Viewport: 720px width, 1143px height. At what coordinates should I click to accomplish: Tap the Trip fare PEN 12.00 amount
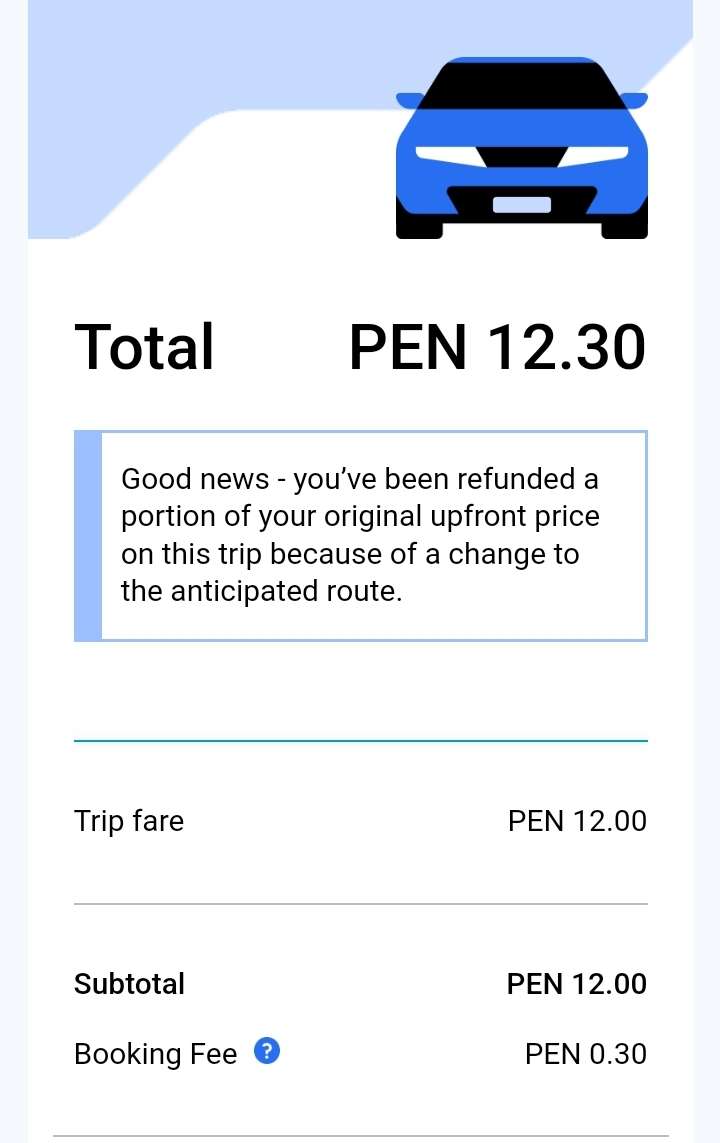point(577,821)
